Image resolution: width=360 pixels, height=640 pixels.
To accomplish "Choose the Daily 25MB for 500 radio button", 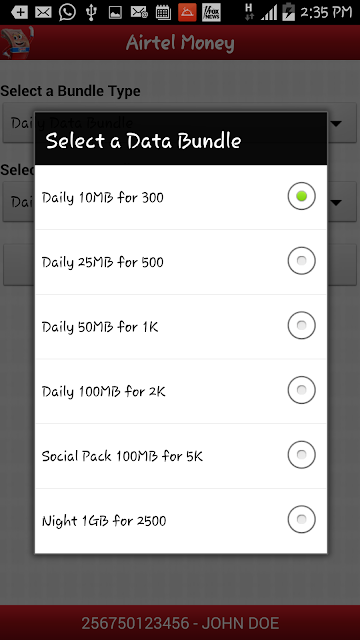I will [301, 260].
